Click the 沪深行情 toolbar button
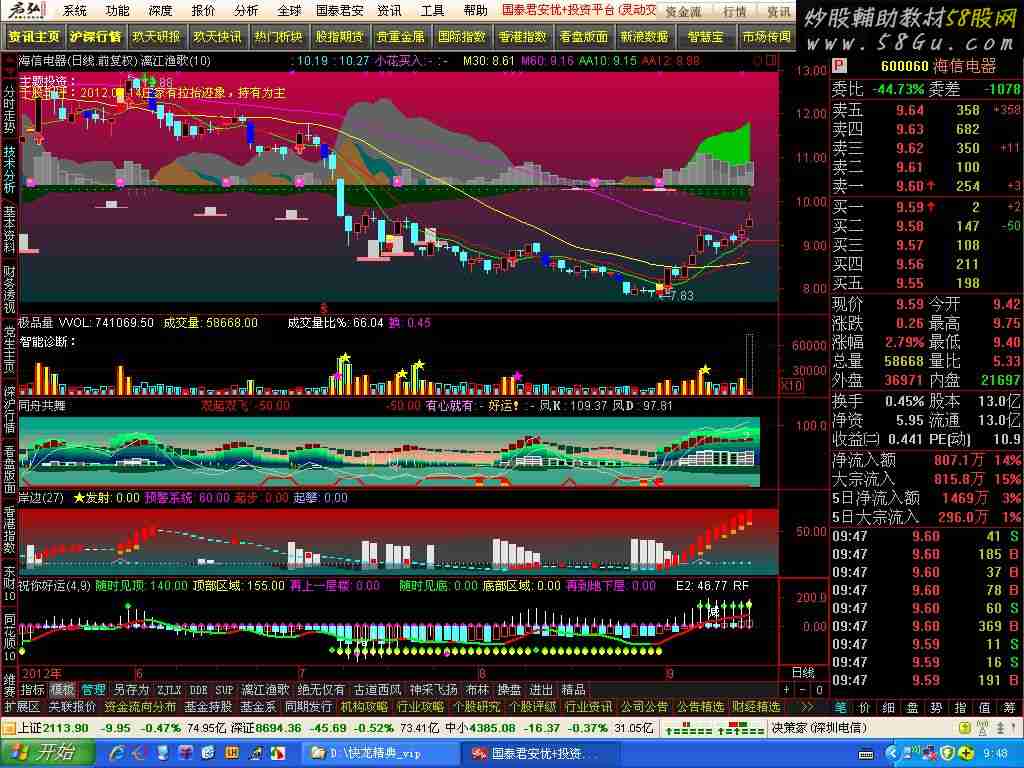1024x768 pixels. (95, 37)
